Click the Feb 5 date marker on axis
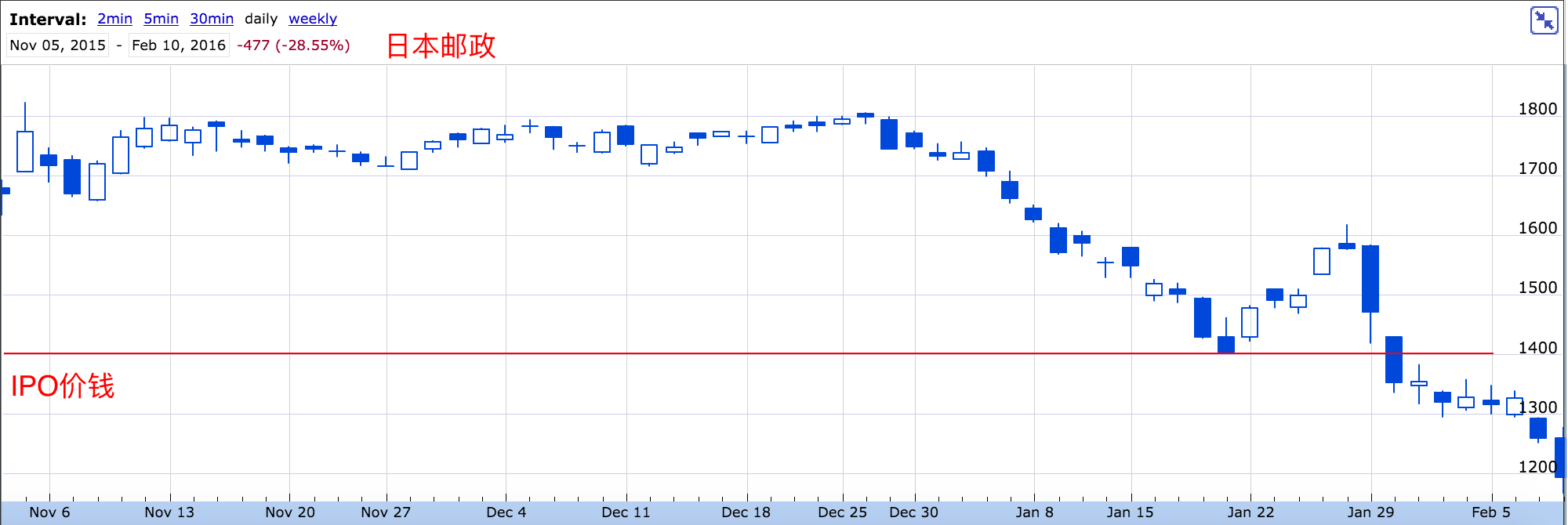The height and width of the screenshot is (525, 1568). [1490, 512]
